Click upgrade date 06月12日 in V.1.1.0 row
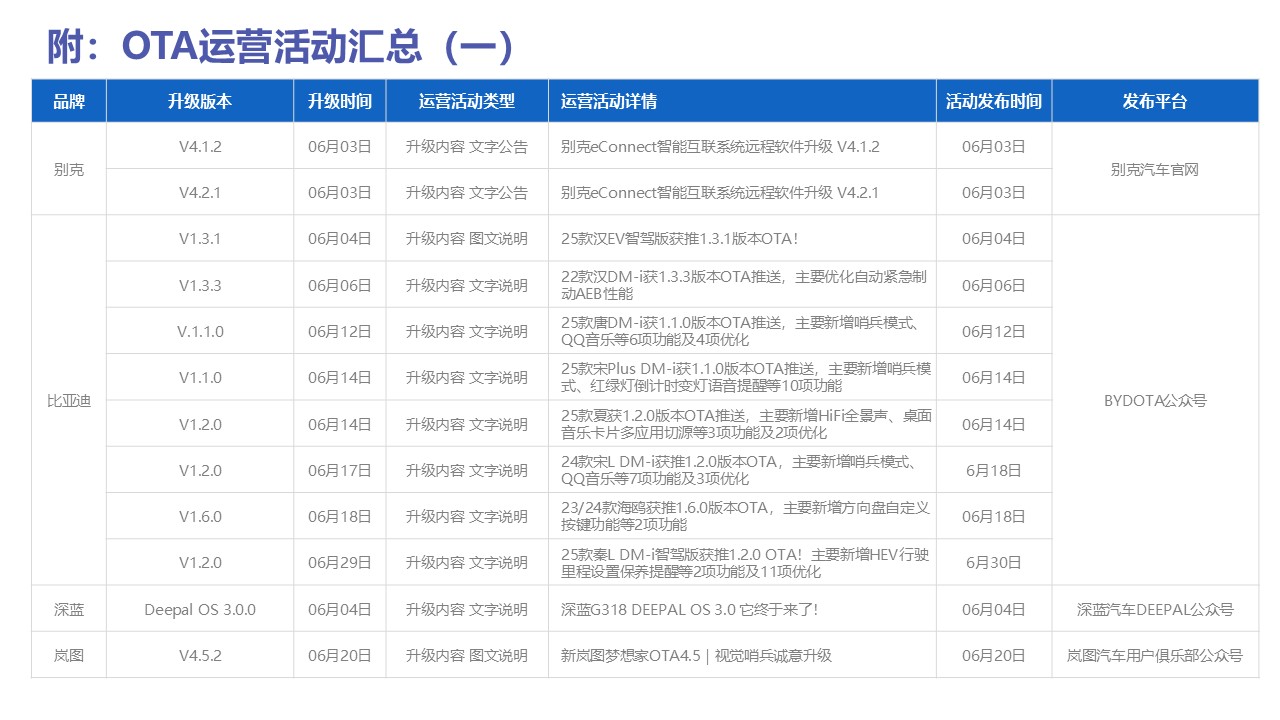 340,331
